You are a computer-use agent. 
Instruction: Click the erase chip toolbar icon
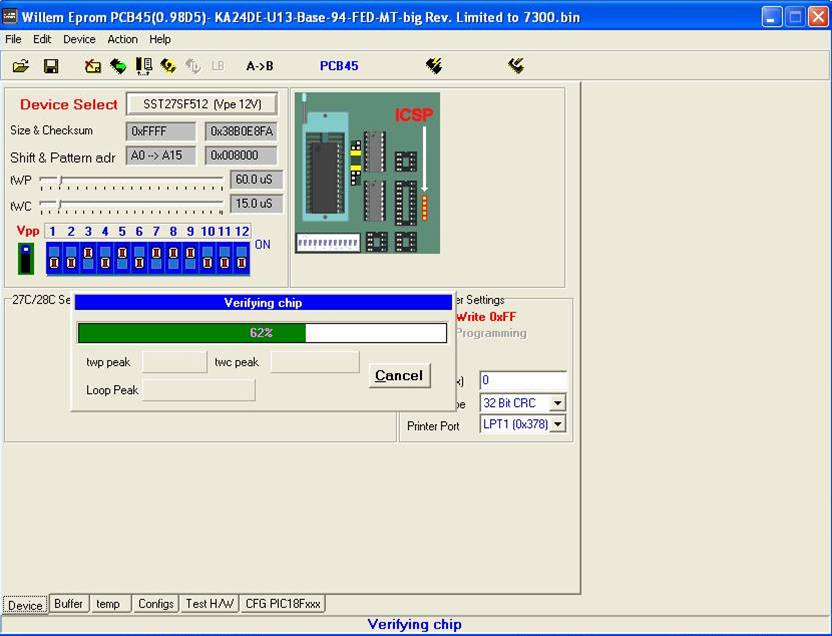[x=93, y=66]
